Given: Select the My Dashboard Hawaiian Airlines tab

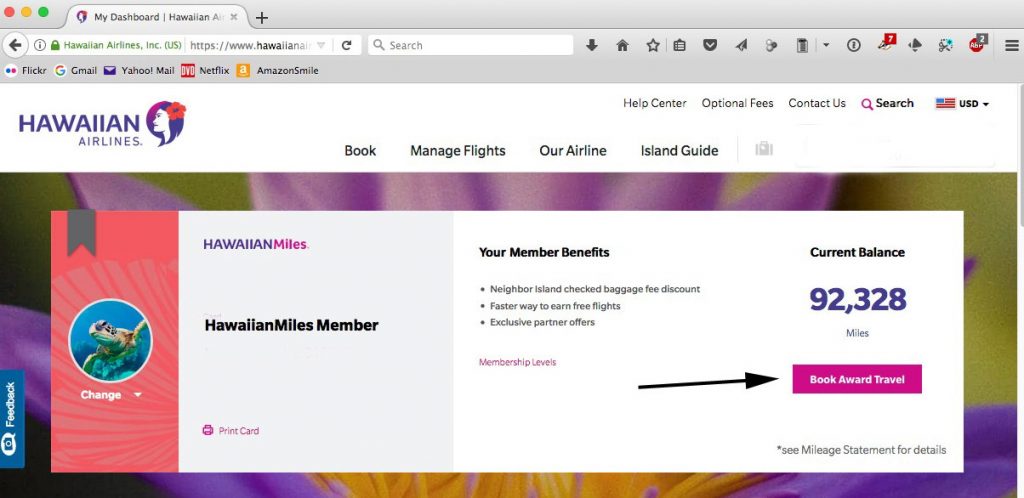Looking at the screenshot, I should (155, 17).
